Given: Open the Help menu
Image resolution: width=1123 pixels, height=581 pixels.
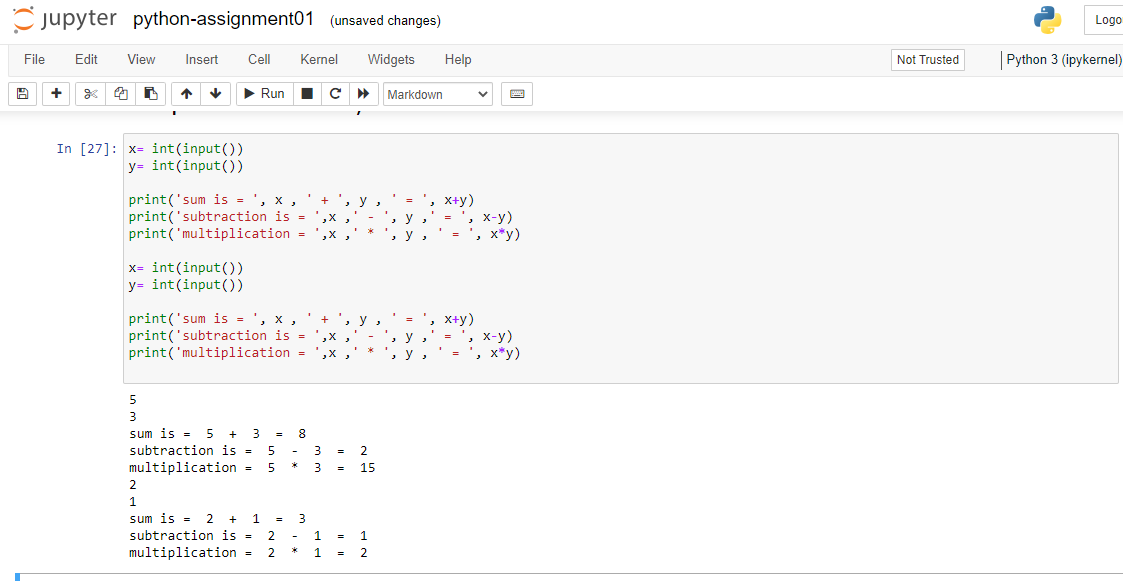Looking at the screenshot, I should pyautogui.click(x=458, y=59).
